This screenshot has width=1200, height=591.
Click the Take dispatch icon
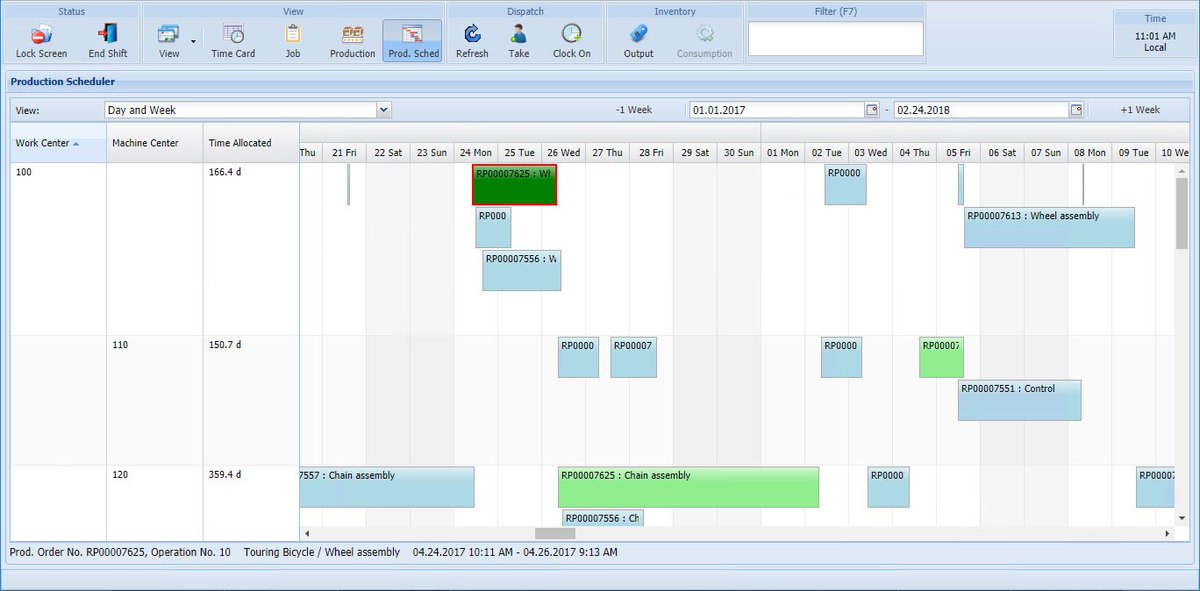[519, 40]
